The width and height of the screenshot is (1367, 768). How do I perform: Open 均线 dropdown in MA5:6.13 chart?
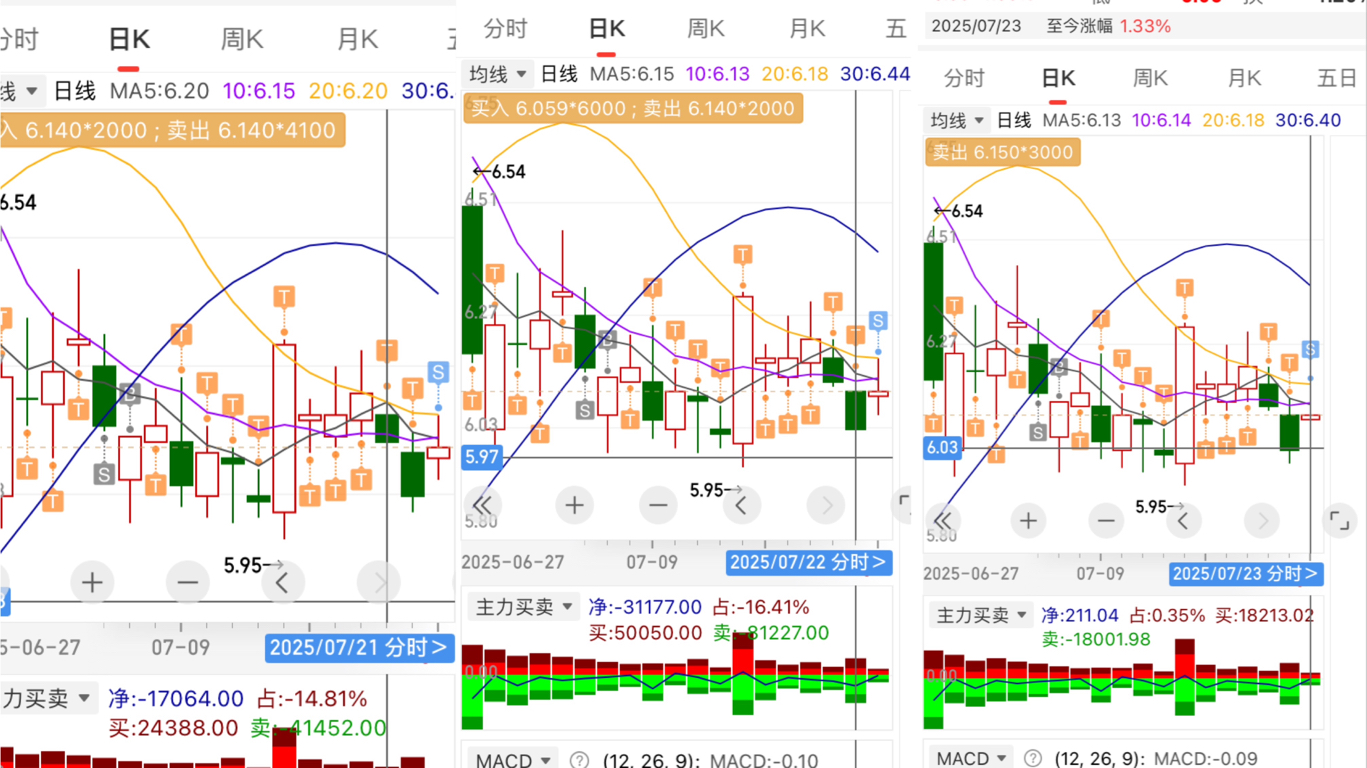coord(958,120)
